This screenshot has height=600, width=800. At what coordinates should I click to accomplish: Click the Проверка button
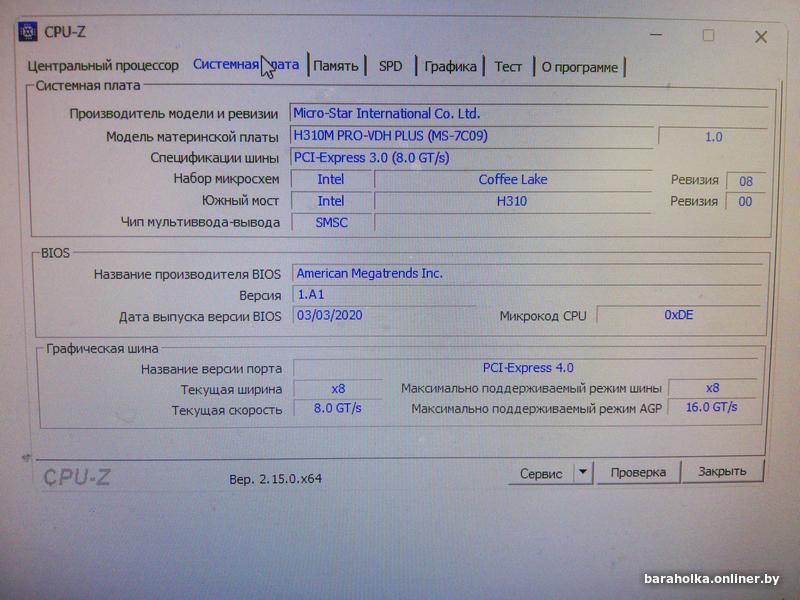(x=638, y=472)
